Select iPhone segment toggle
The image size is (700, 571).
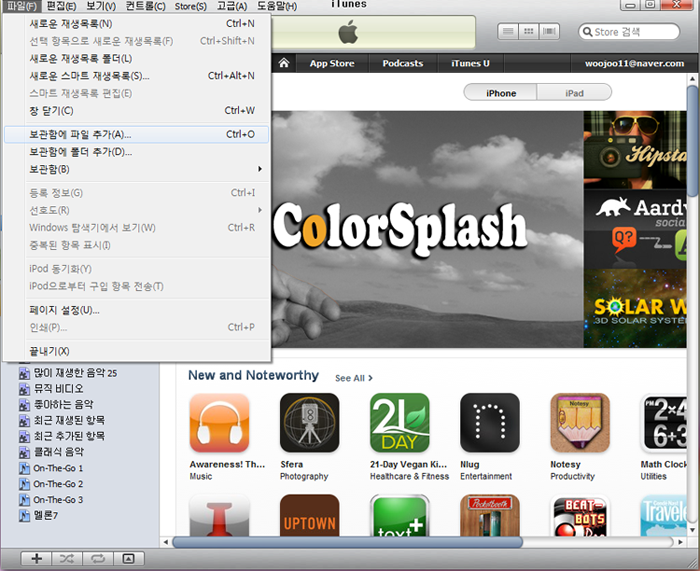click(x=501, y=93)
